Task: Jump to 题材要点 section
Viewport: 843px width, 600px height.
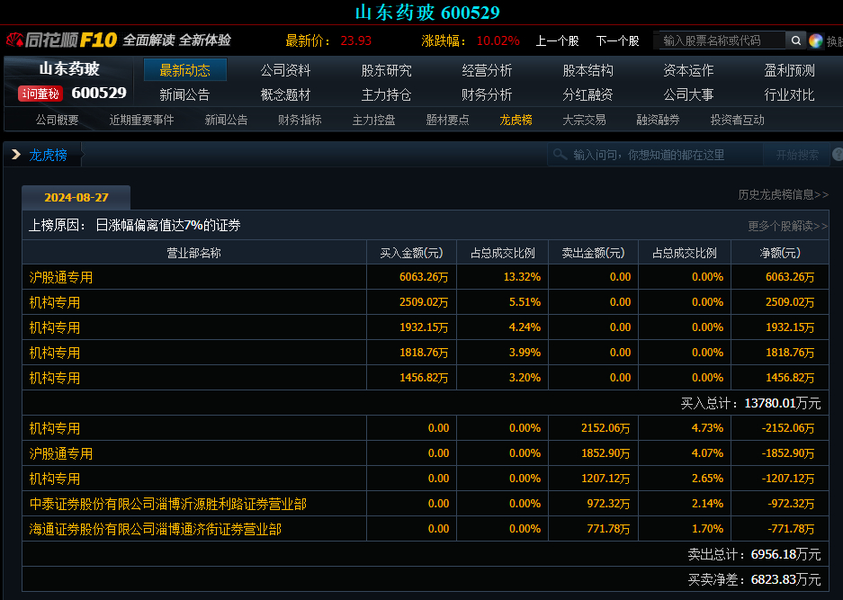Action: [x=447, y=120]
